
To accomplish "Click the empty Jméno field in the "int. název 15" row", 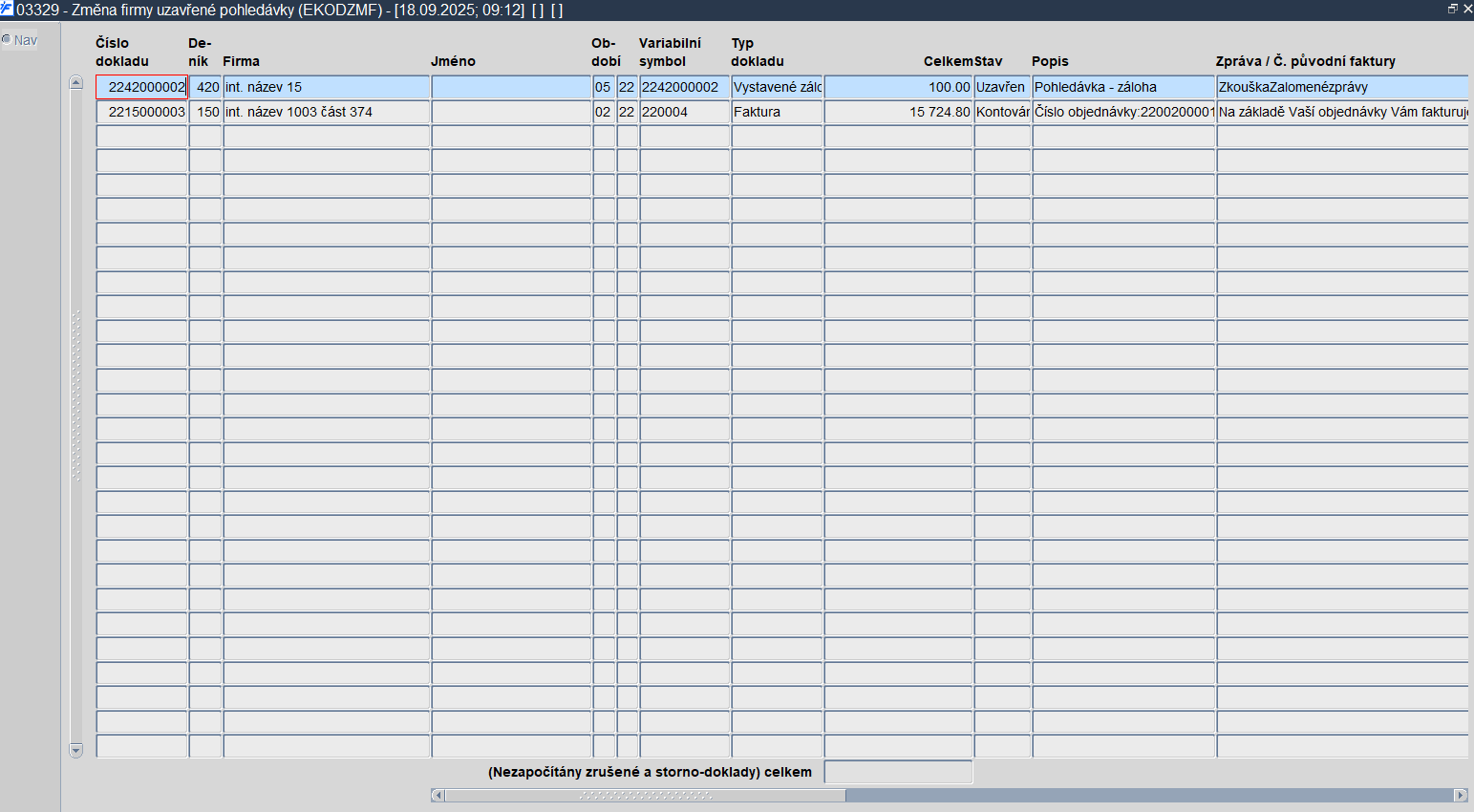I will (511, 87).
